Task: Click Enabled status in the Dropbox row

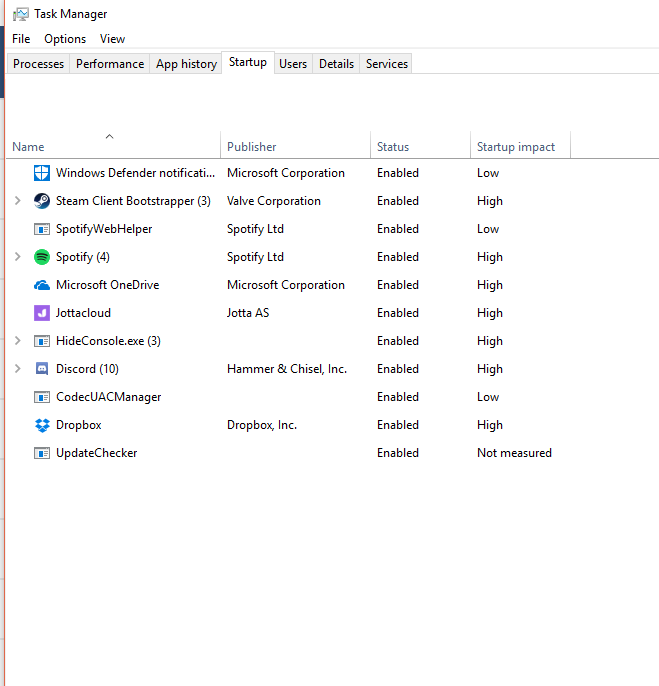Action: click(398, 425)
